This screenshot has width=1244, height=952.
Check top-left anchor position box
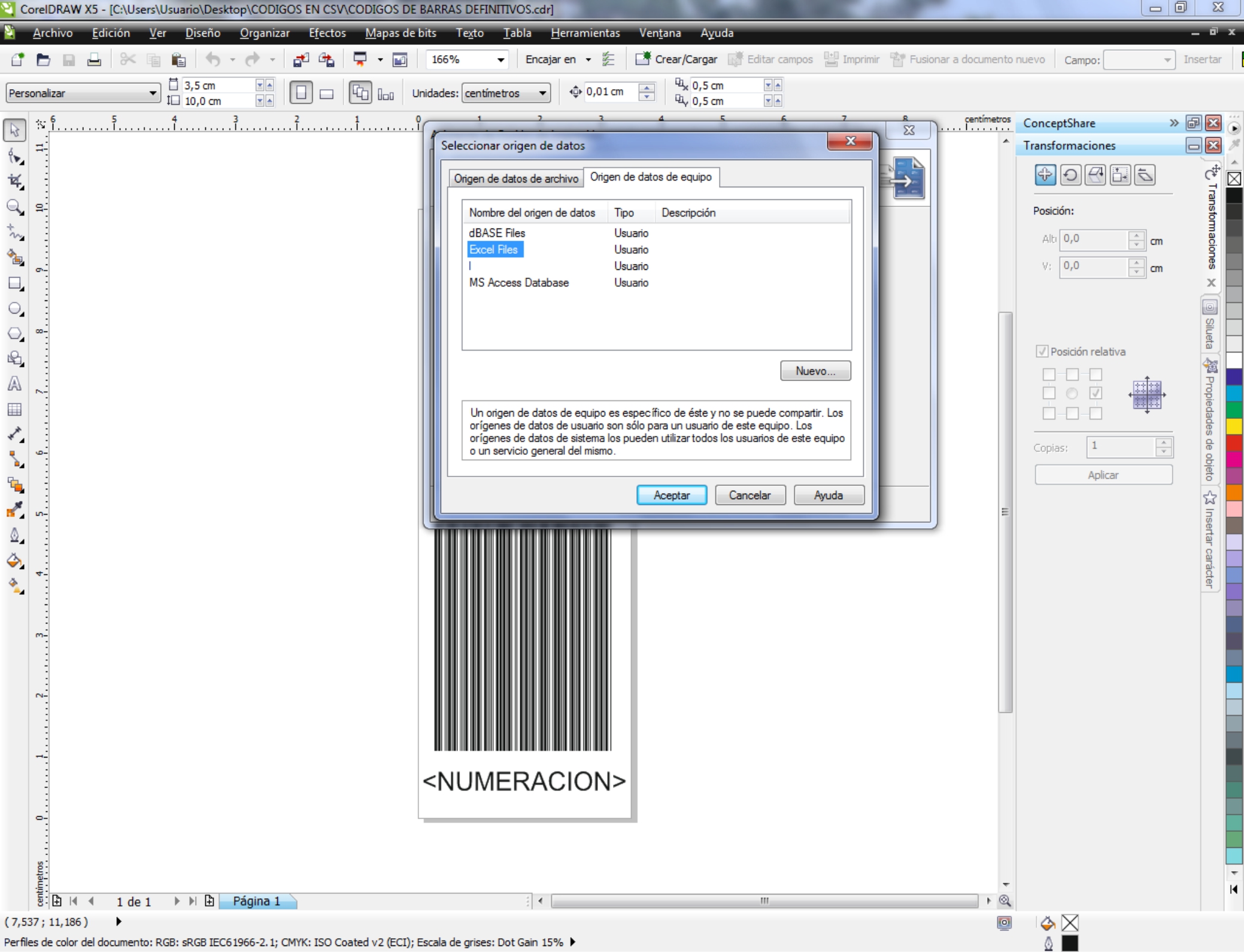(x=1049, y=374)
